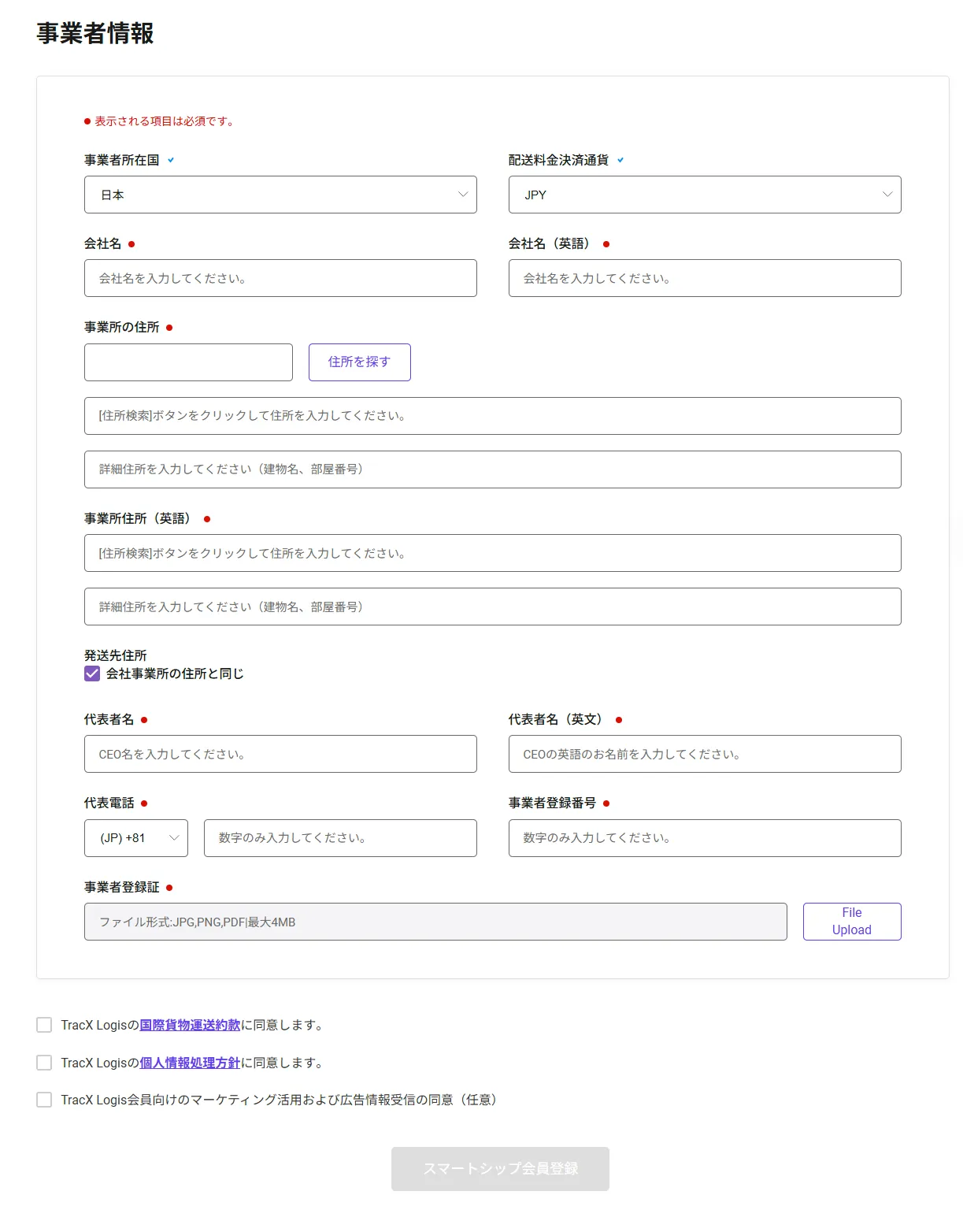The image size is (963, 1232).
Task: Click the 事業者登録番号 input field
Action: pos(705,838)
